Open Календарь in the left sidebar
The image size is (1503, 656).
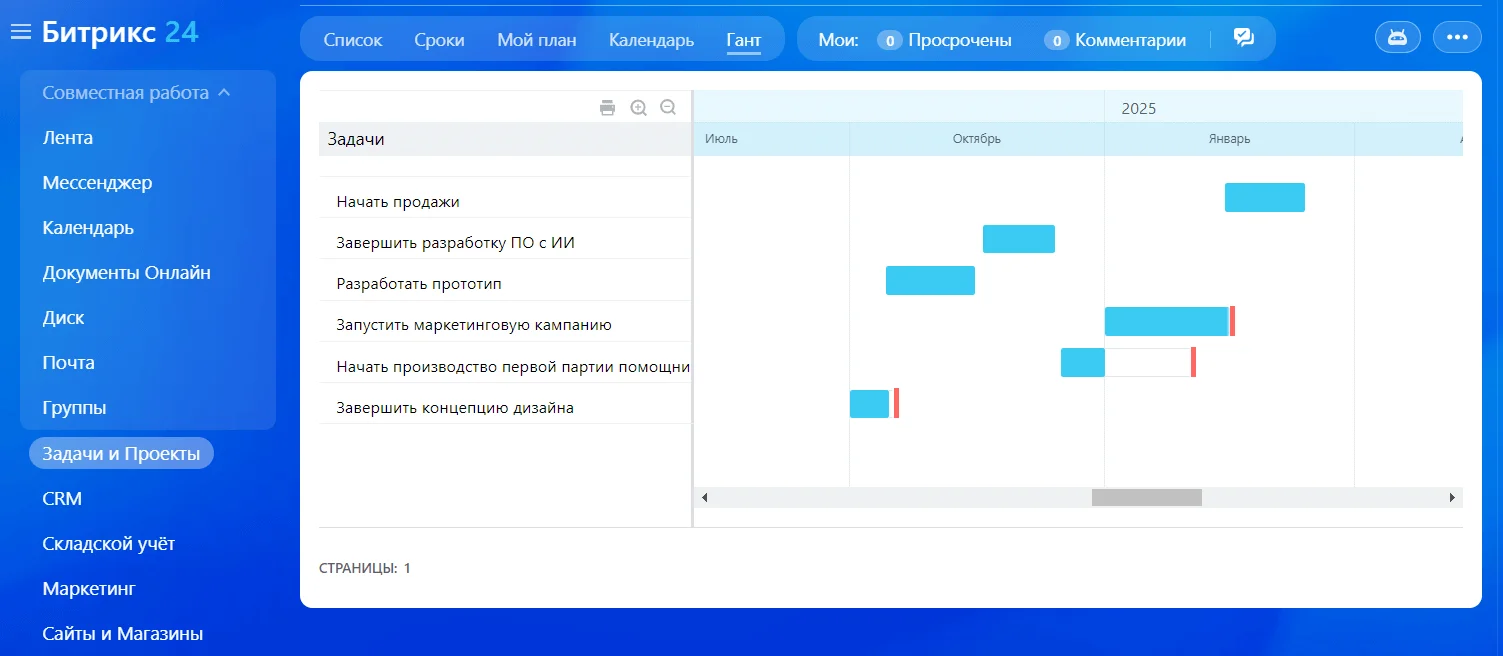(x=88, y=228)
